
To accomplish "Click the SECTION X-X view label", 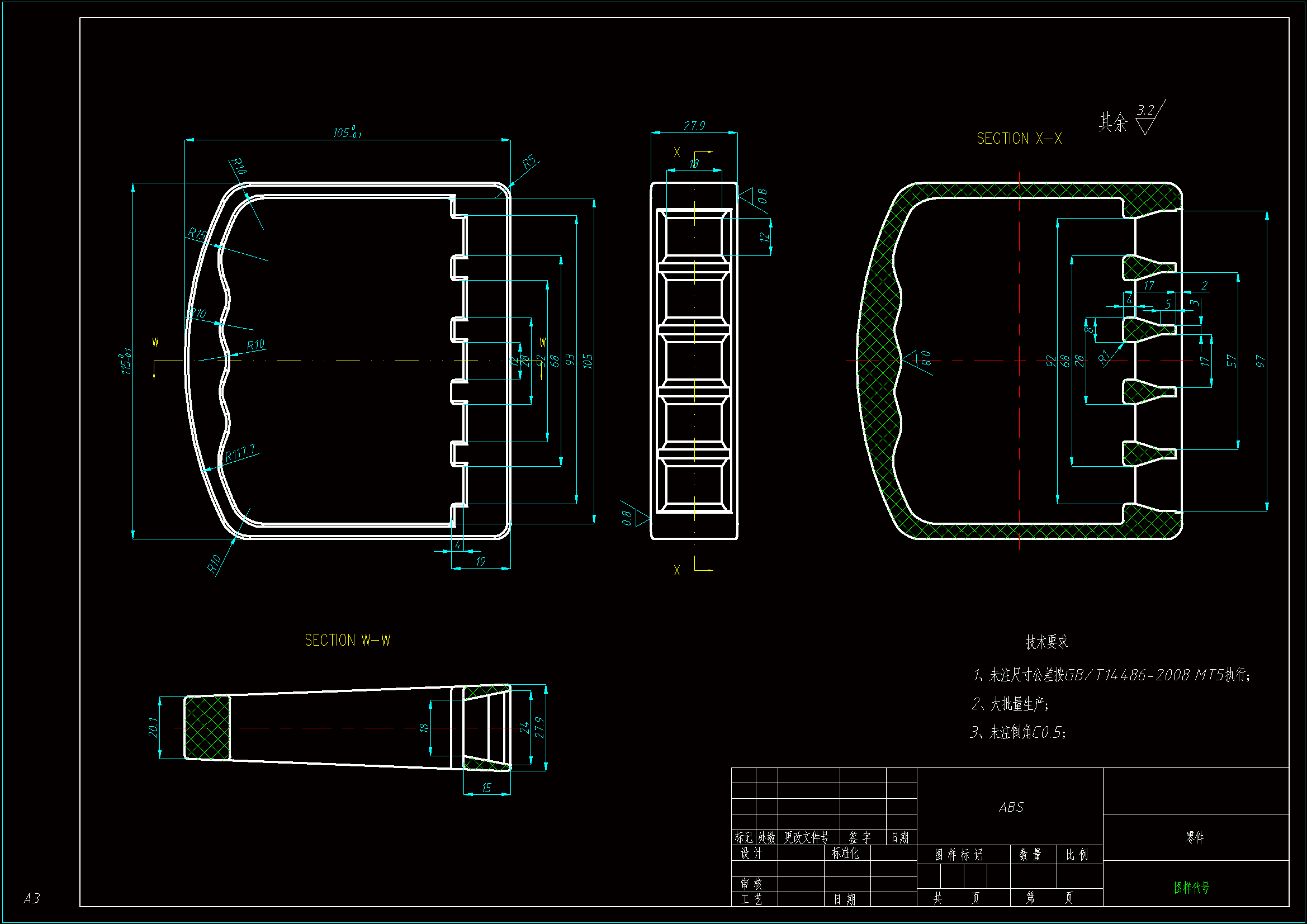I will tap(1019, 139).
